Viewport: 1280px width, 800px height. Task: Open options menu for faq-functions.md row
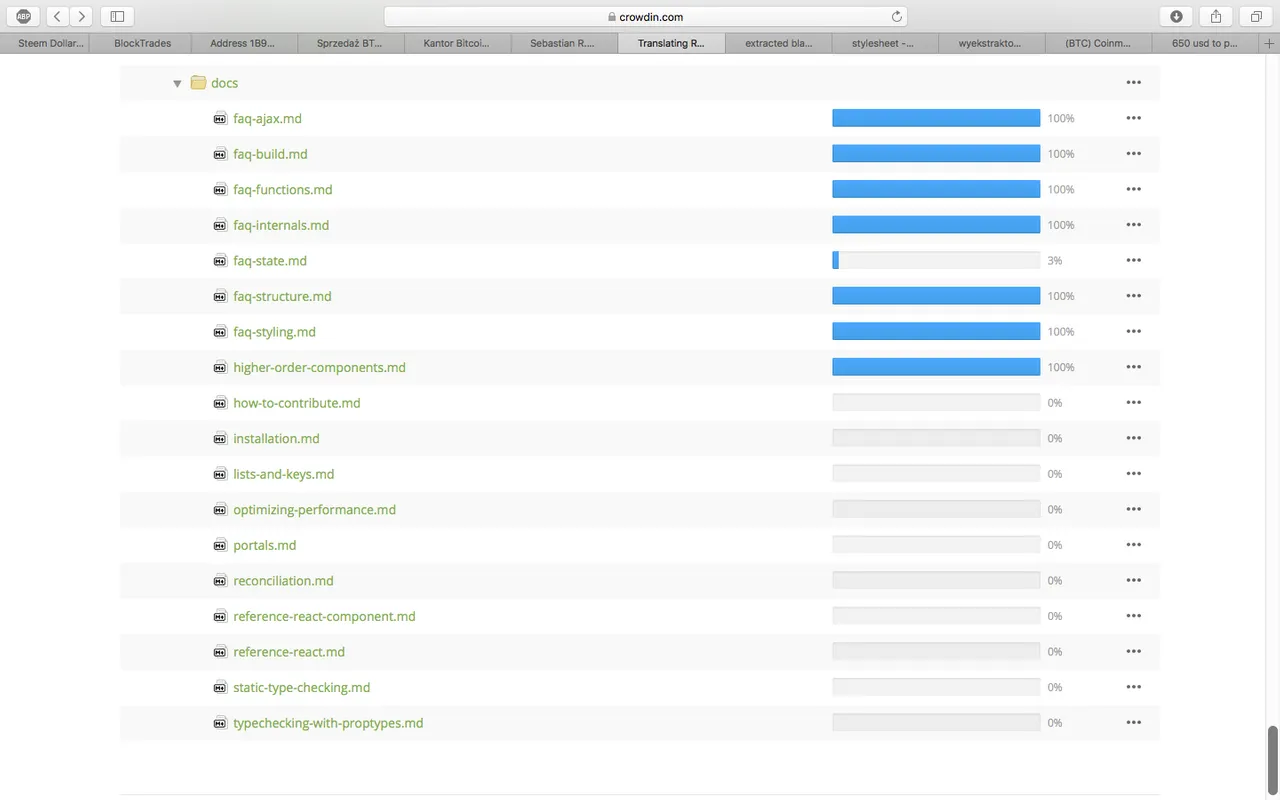pyautogui.click(x=1133, y=189)
